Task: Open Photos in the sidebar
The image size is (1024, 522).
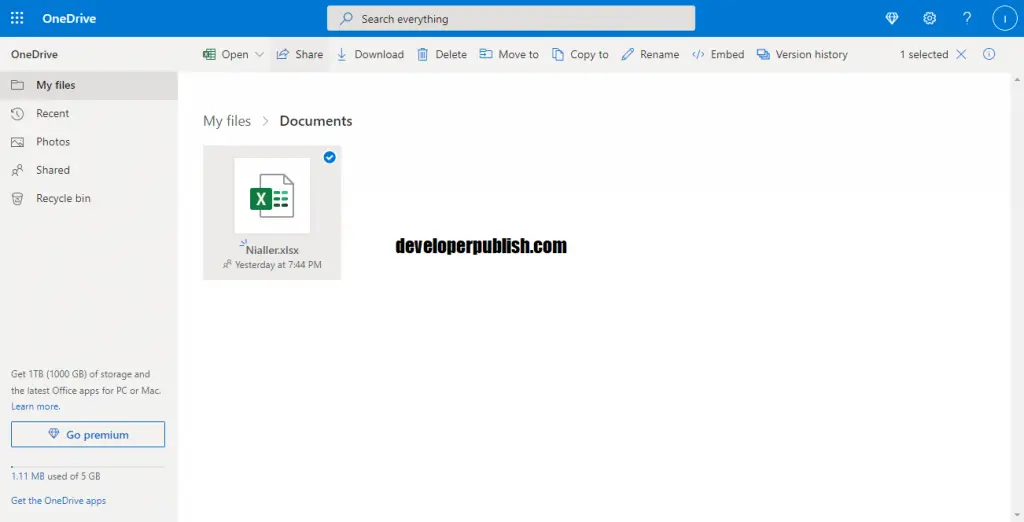Action: pyautogui.click(x=89, y=142)
